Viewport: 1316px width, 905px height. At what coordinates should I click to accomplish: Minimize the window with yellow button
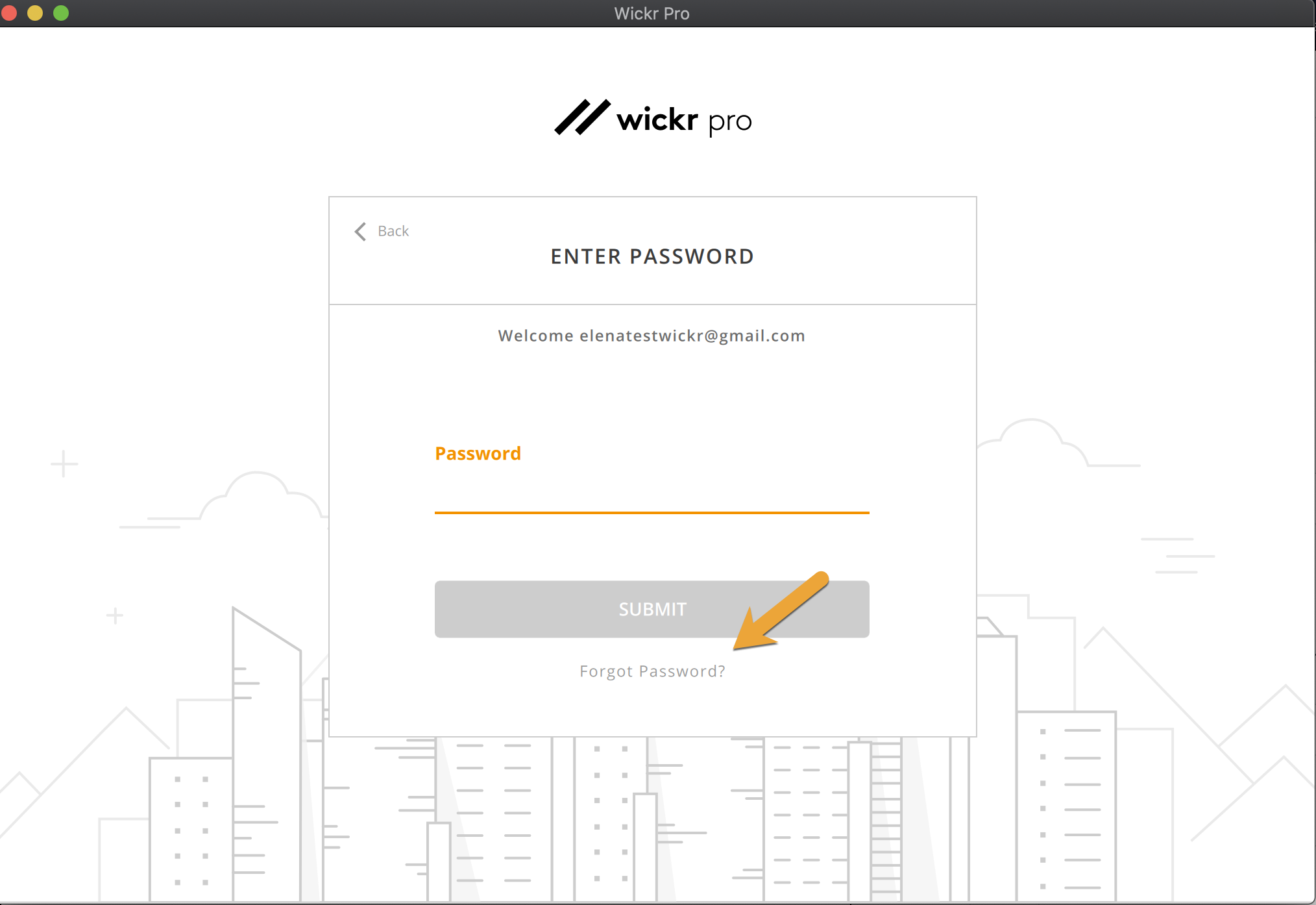[x=35, y=13]
